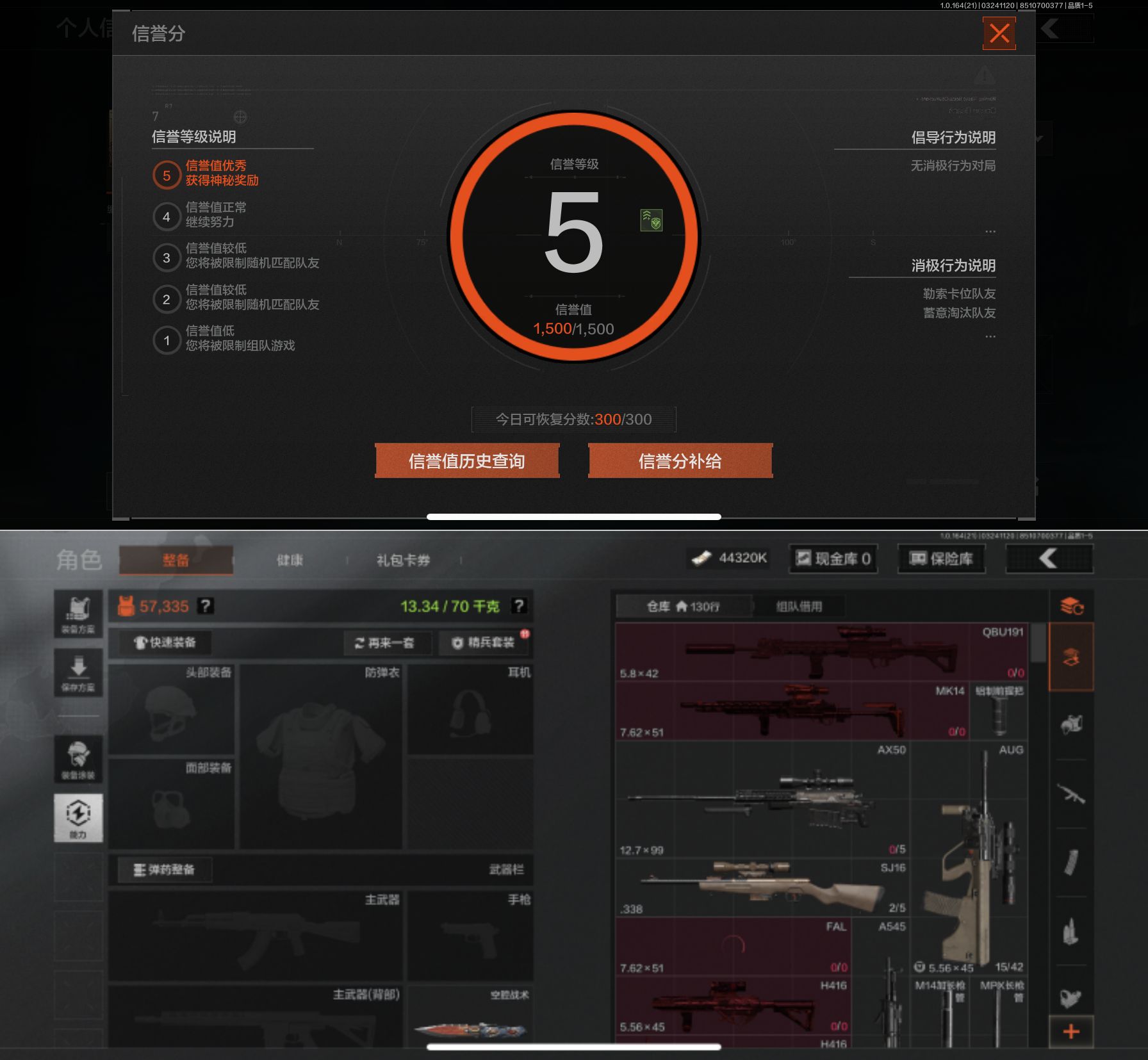Open the 装备方案 loadout icon
Image resolution: width=1148 pixels, height=1060 pixels.
point(78,613)
